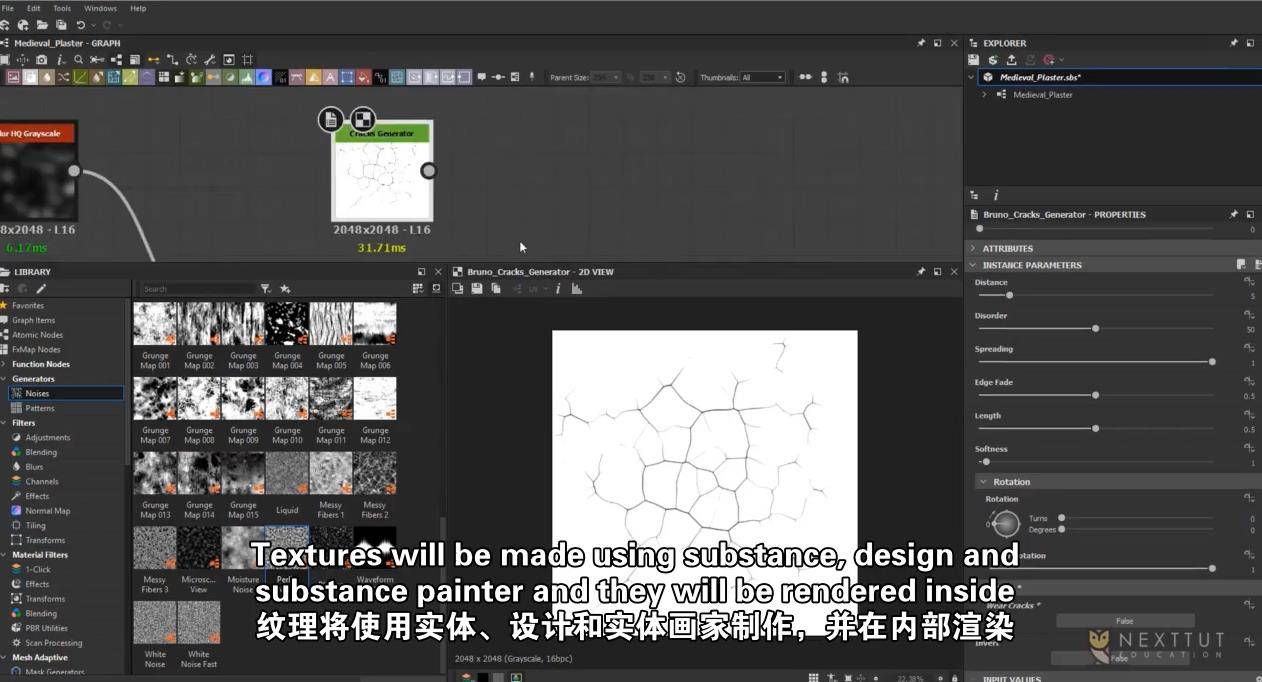Image resolution: width=1262 pixels, height=682 pixels.
Task: Pin the Graph panel
Action: pyautogui.click(x=921, y=43)
